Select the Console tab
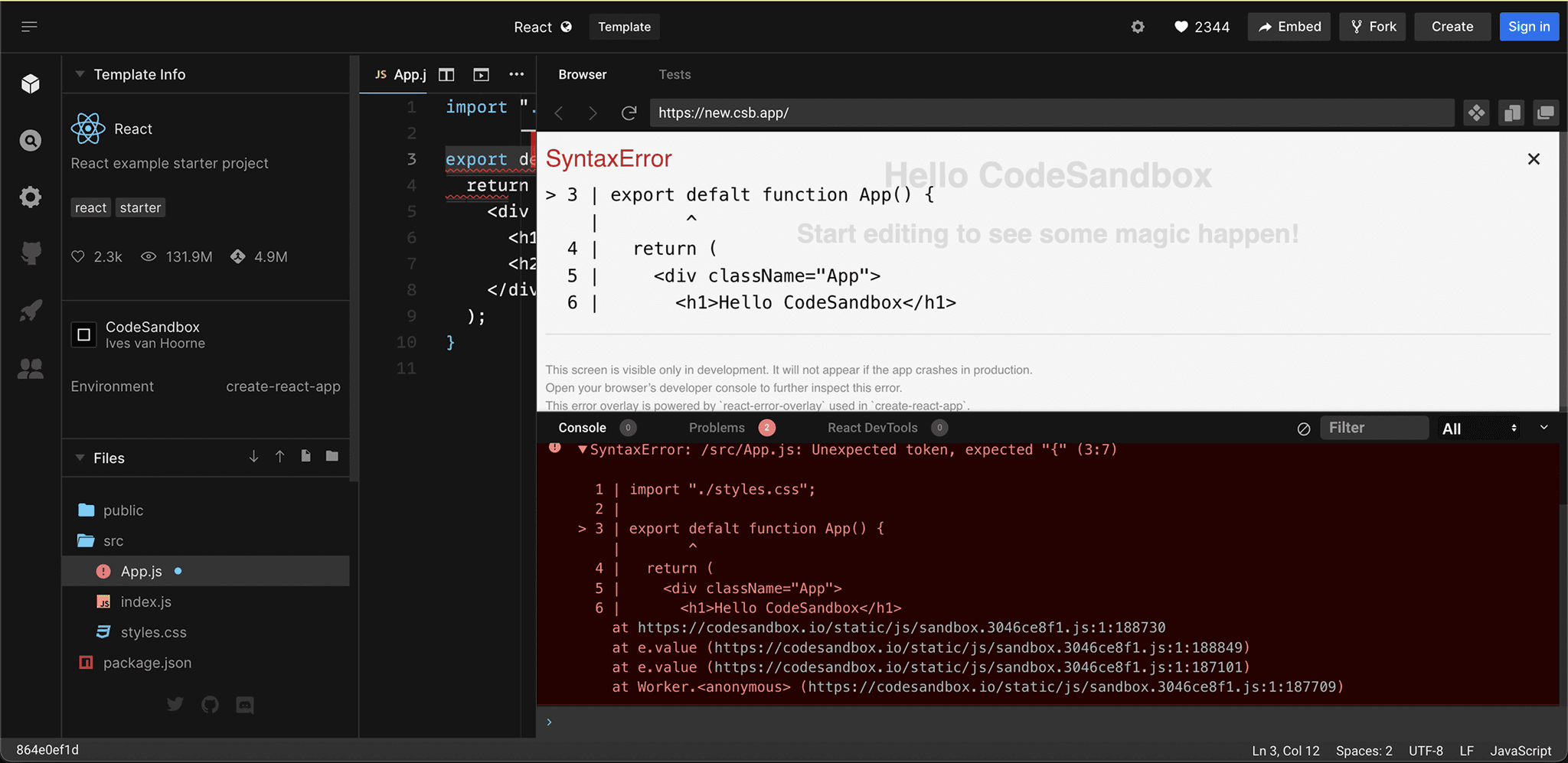1568x763 pixels. (x=582, y=428)
